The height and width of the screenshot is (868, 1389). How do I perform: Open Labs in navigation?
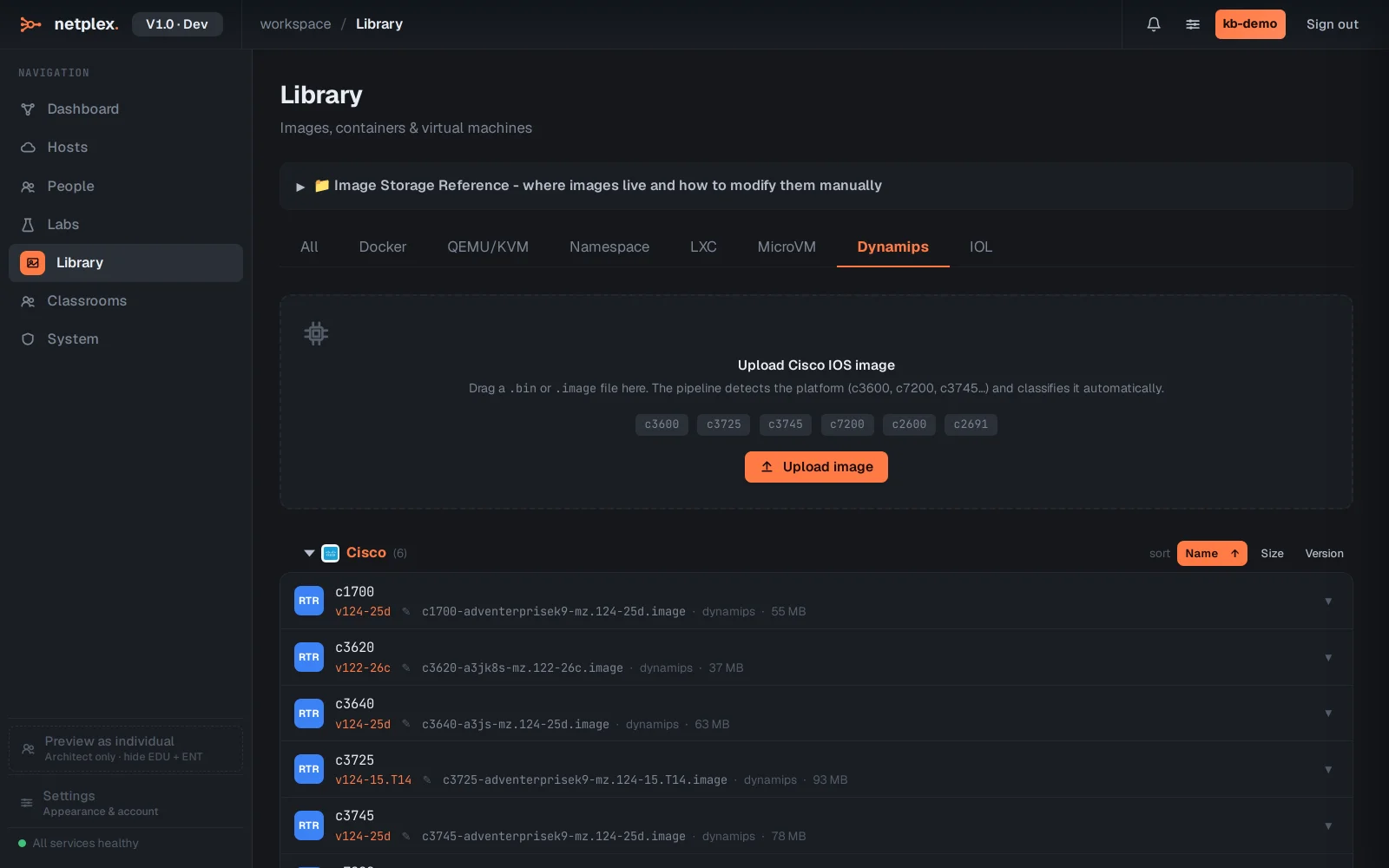tap(126, 225)
